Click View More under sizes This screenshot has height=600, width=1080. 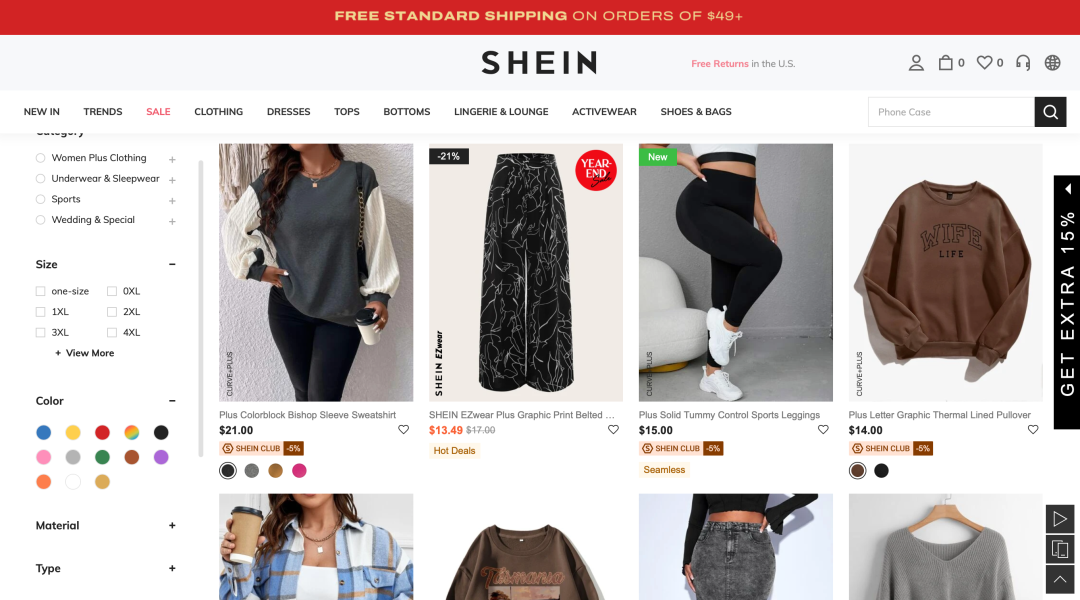click(x=85, y=353)
